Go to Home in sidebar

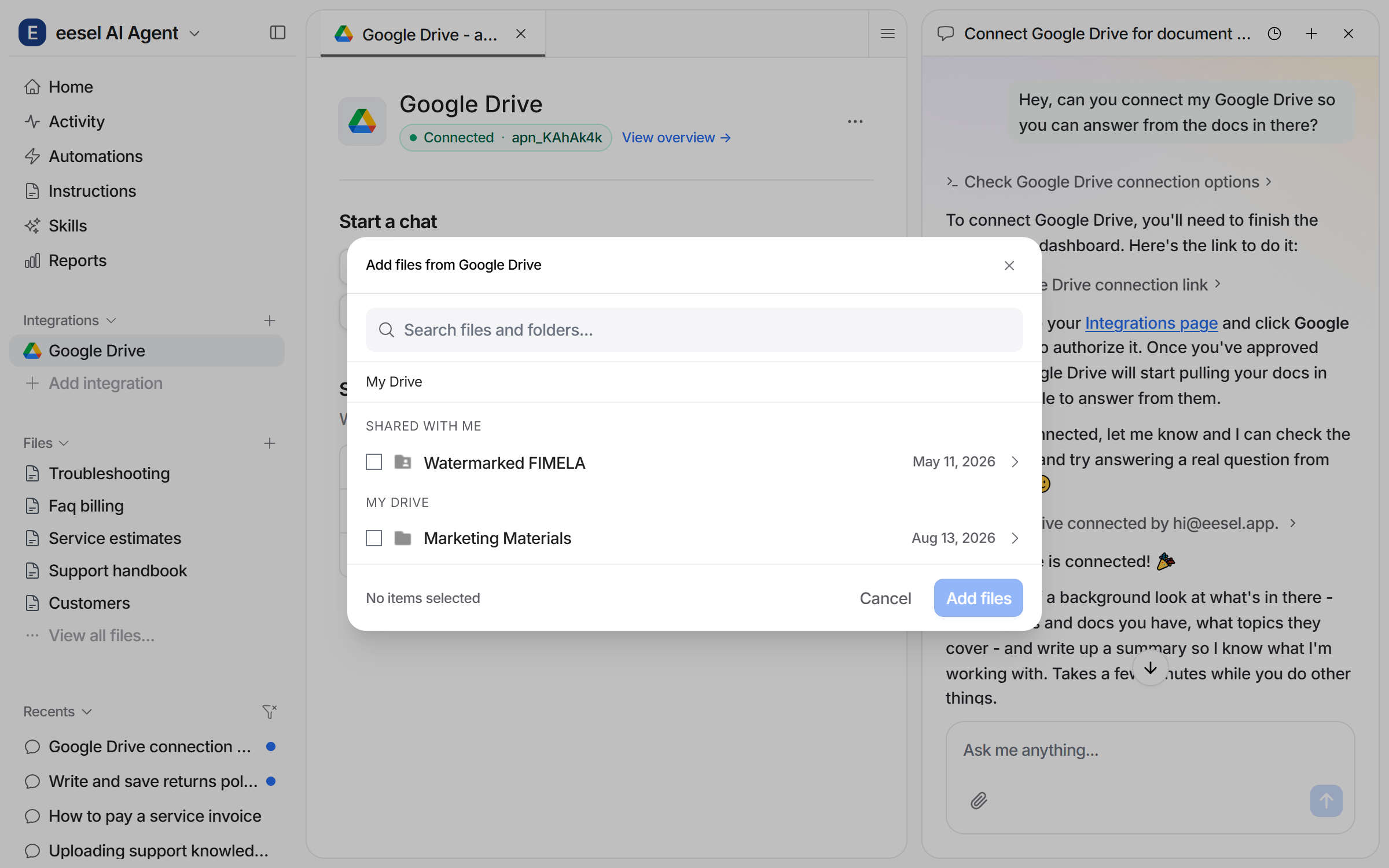point(148,87)
